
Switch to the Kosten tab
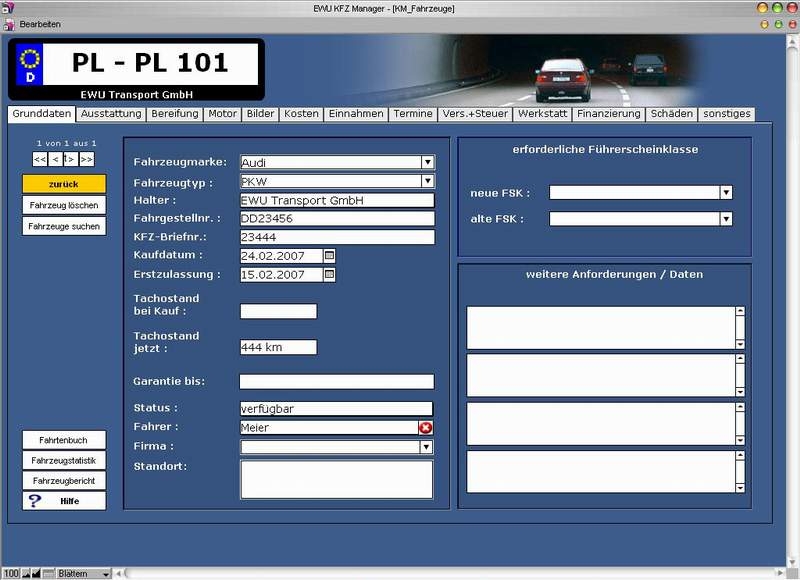[301, 114]
